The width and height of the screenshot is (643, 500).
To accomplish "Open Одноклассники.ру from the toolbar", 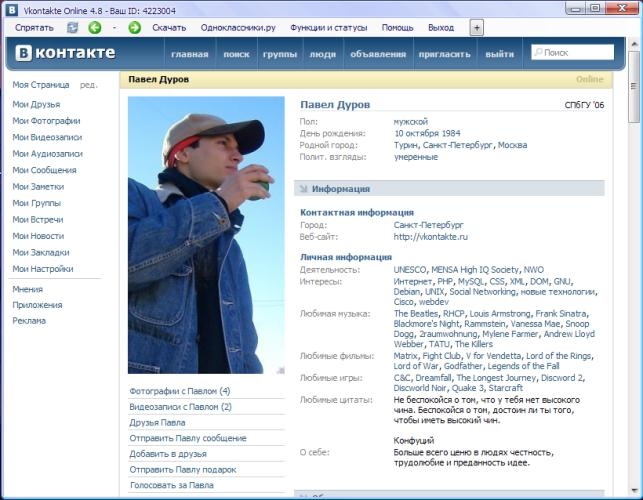I will (238, 28).
